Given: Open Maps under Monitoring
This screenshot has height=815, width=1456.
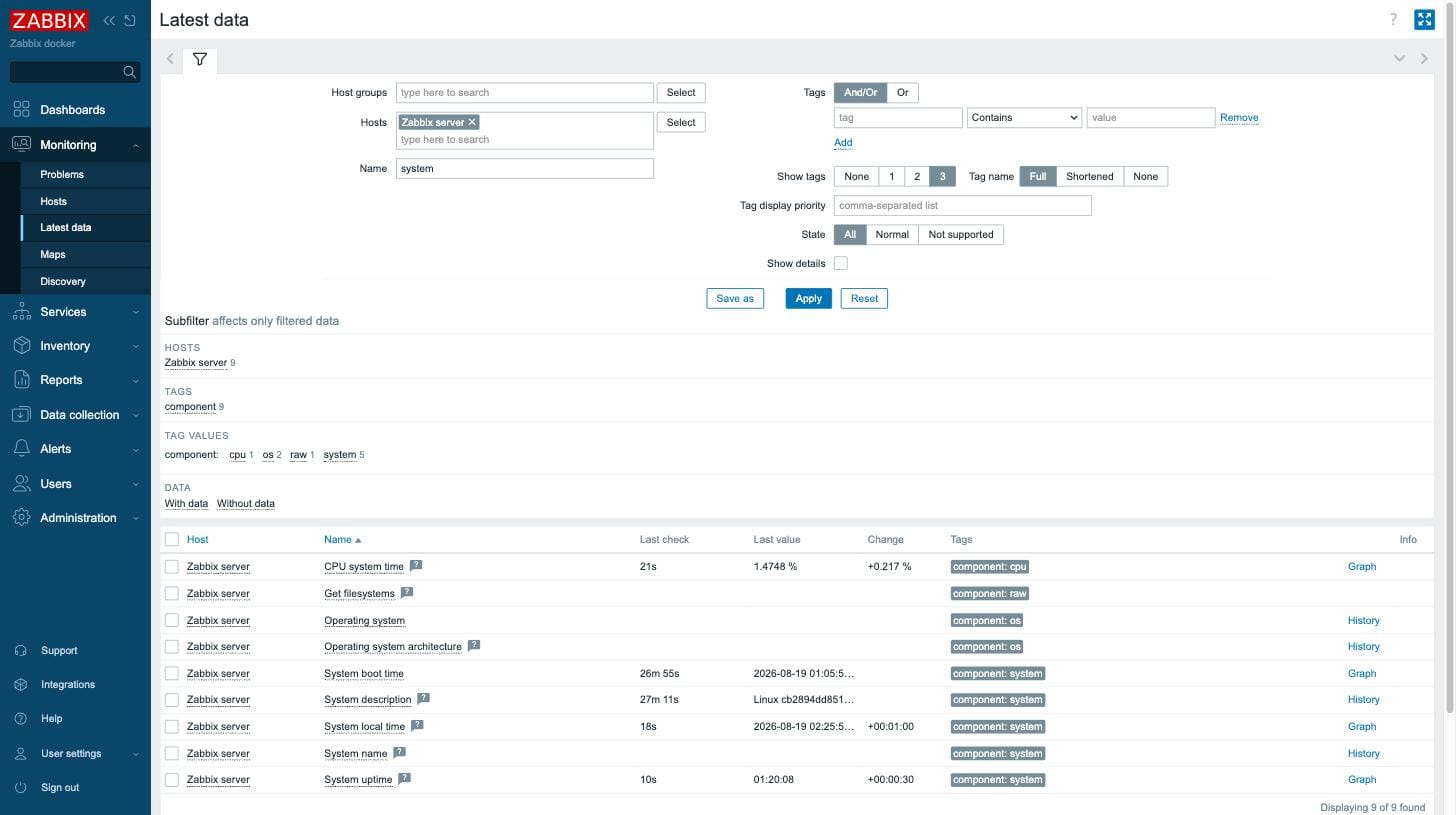Looking at the screenshot, I should [53, 255].
